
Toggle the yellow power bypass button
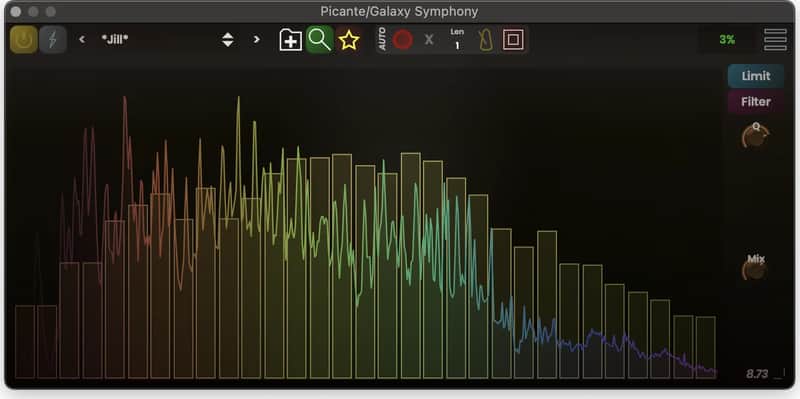pyautogui.click(x=23, y=39)
